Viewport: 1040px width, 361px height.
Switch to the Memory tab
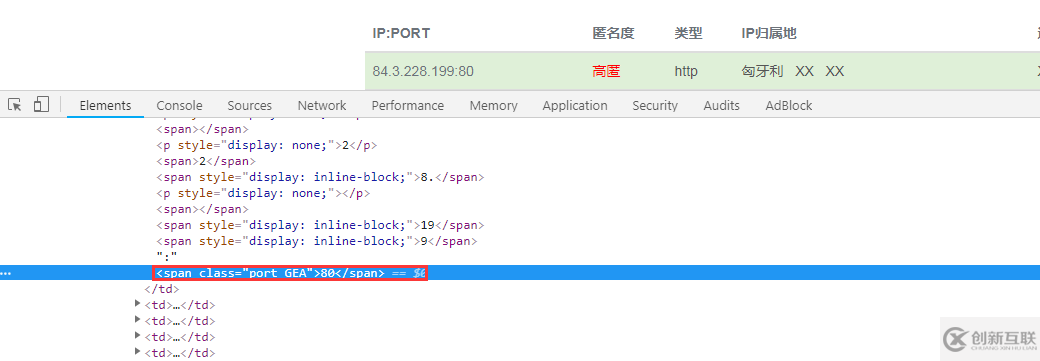[x=493, y=106]
